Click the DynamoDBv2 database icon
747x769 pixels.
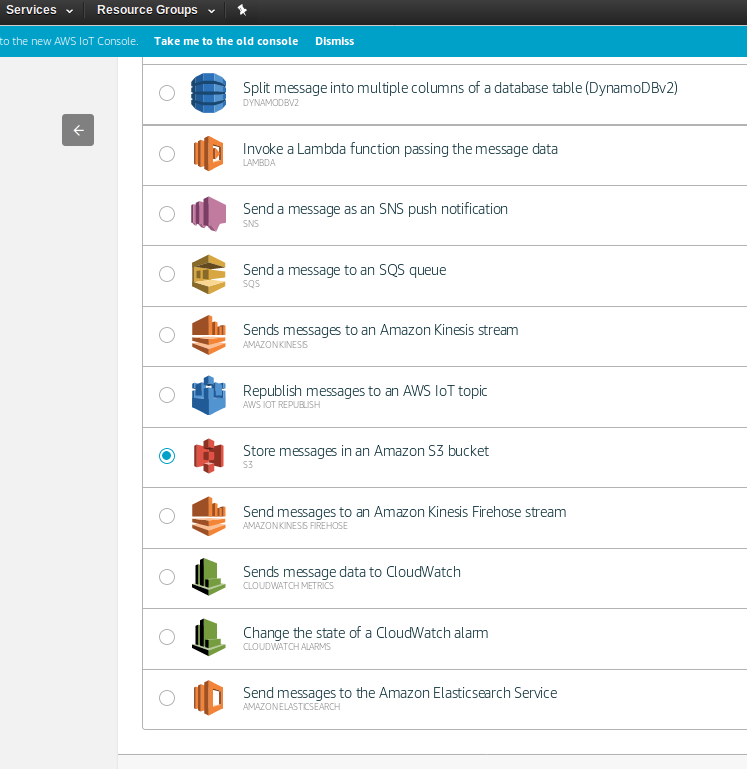(208, 93)
